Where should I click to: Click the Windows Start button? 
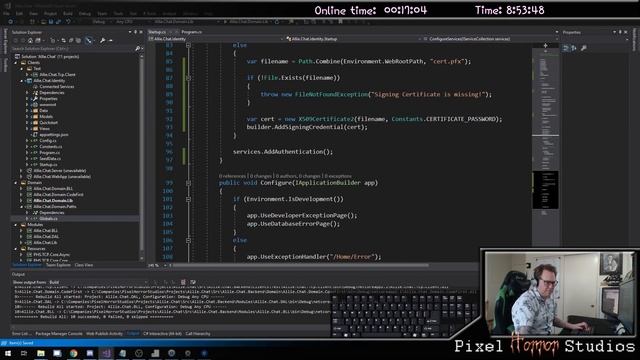pyautogui.click(x=8, y=353)
